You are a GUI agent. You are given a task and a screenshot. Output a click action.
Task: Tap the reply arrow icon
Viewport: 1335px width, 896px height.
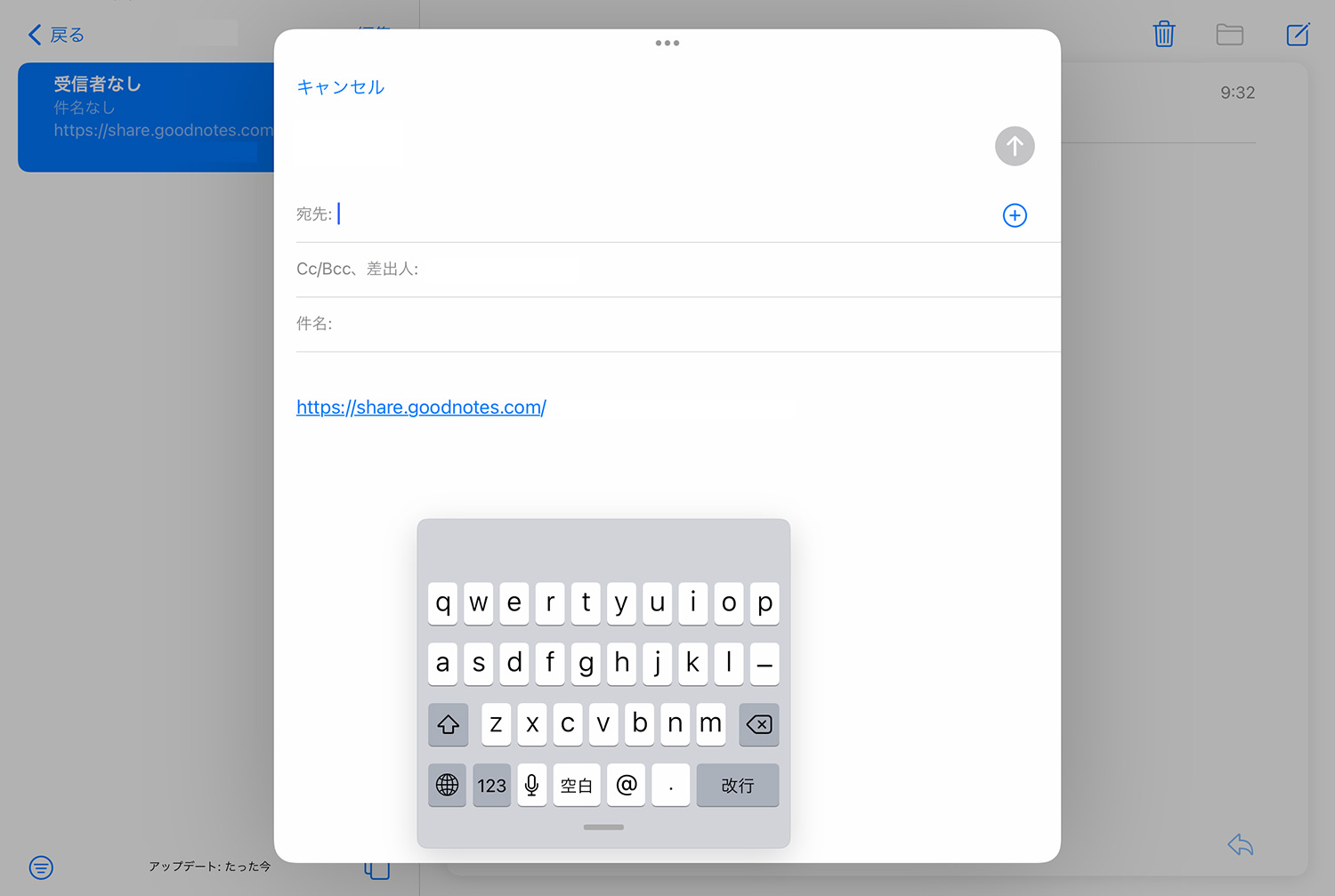click(x=1241, y=844)
